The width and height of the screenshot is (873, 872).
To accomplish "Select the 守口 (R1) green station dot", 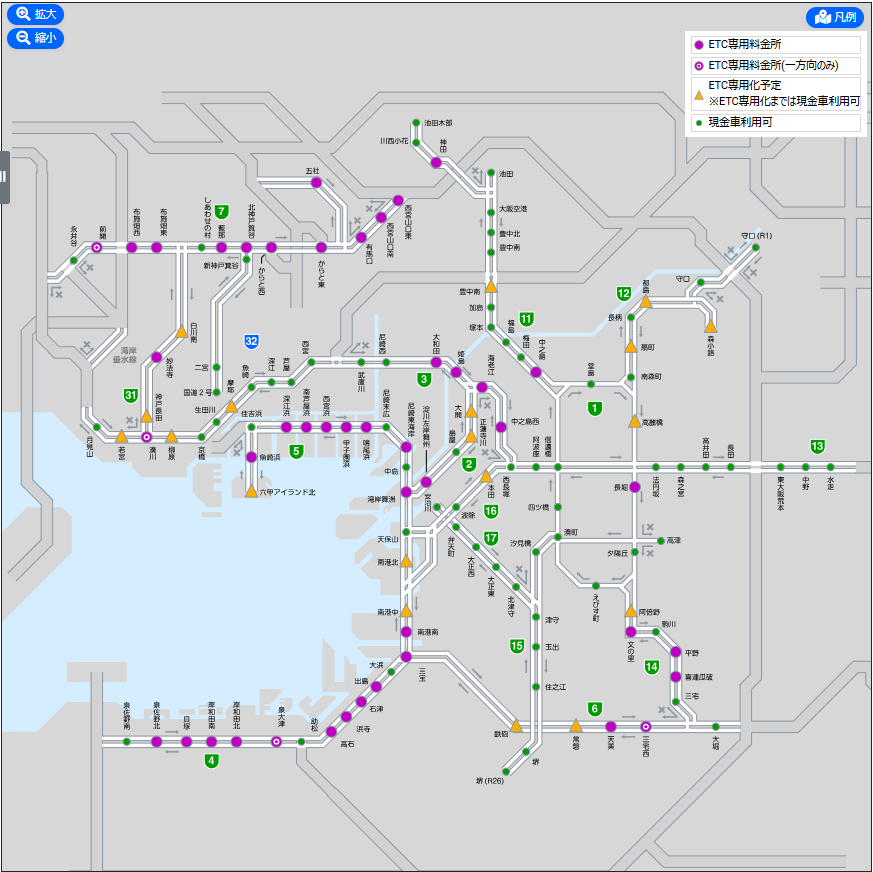I will coord(756,247).
